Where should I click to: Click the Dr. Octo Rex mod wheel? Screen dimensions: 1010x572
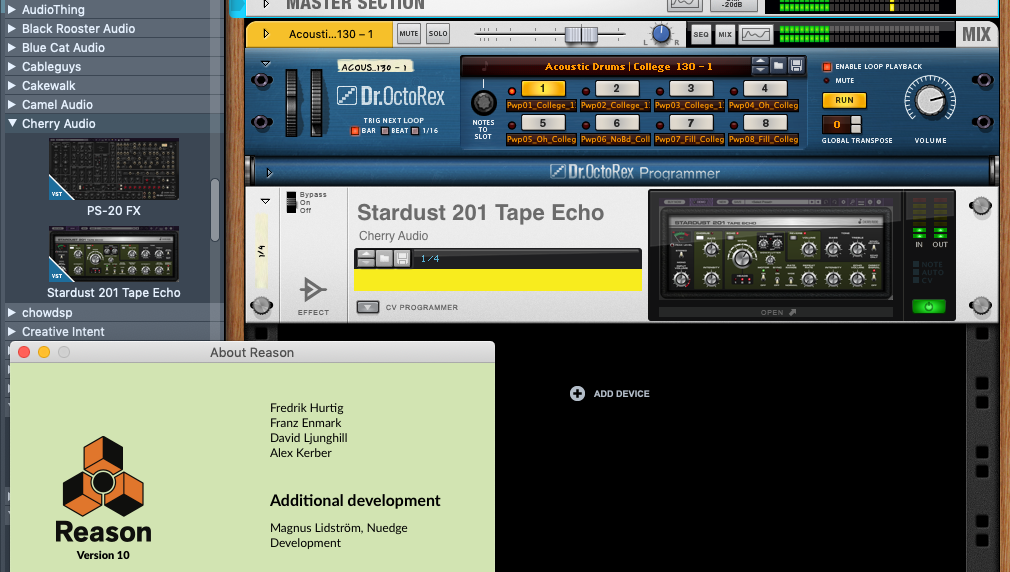[316, 103]
